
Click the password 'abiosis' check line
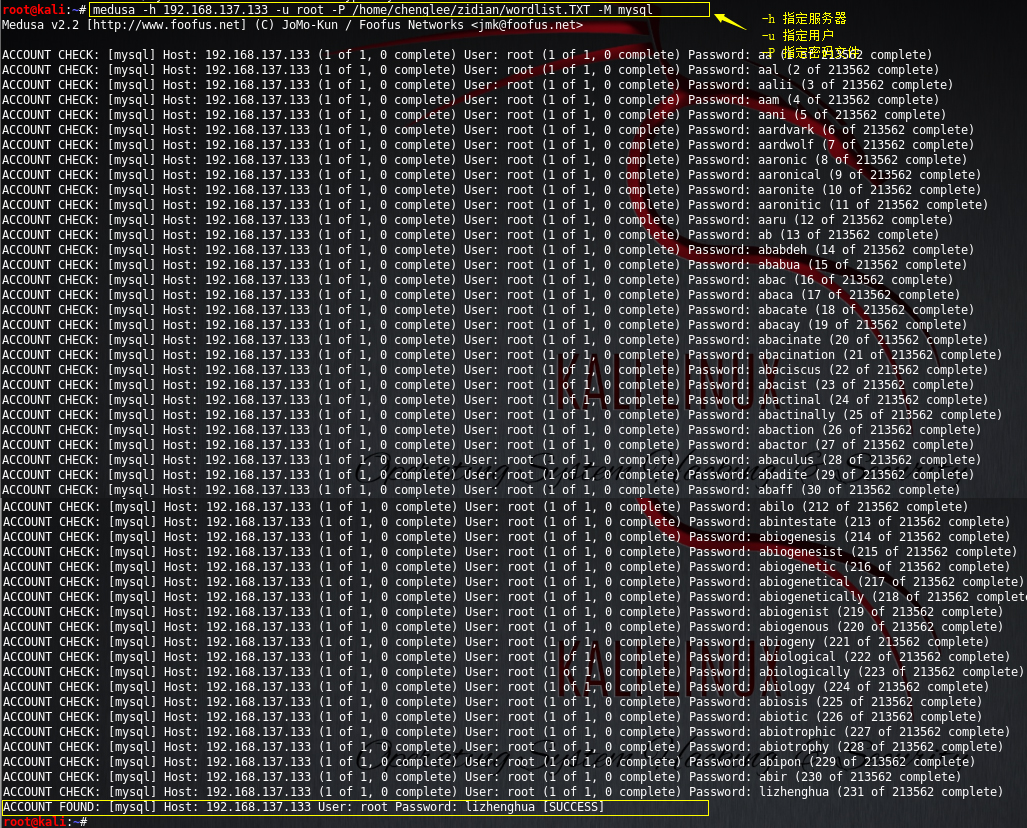(x=493, y=702)
